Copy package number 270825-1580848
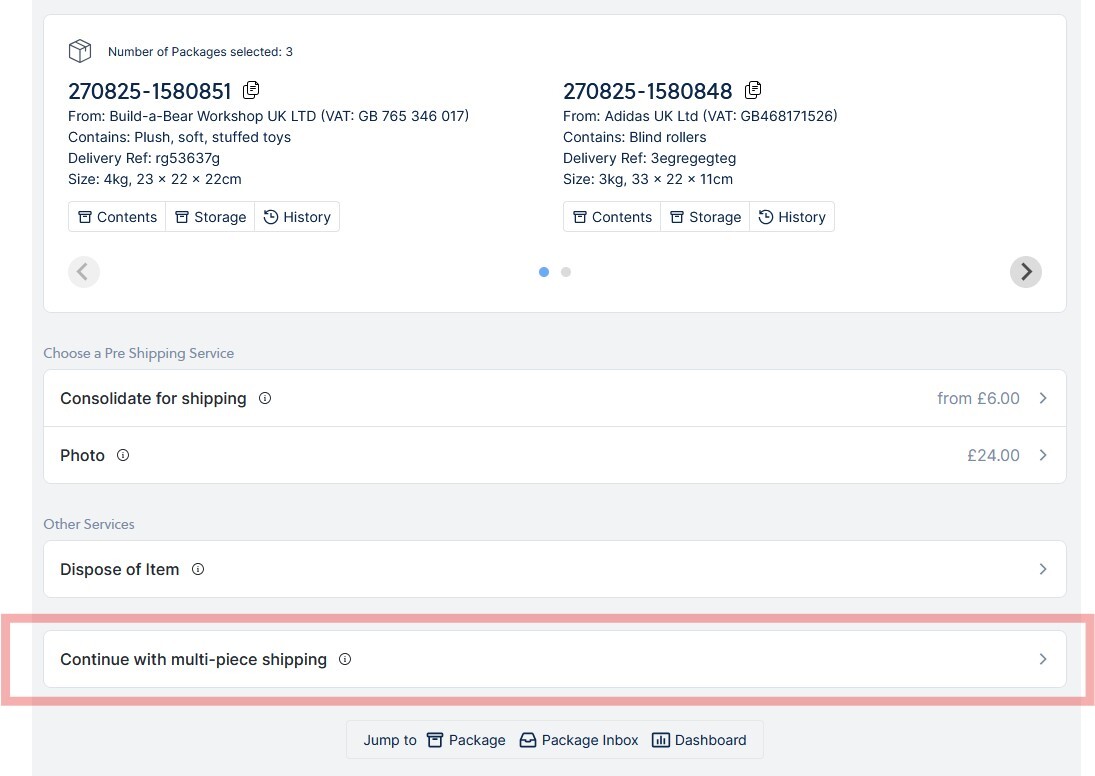 pos(753,90)
